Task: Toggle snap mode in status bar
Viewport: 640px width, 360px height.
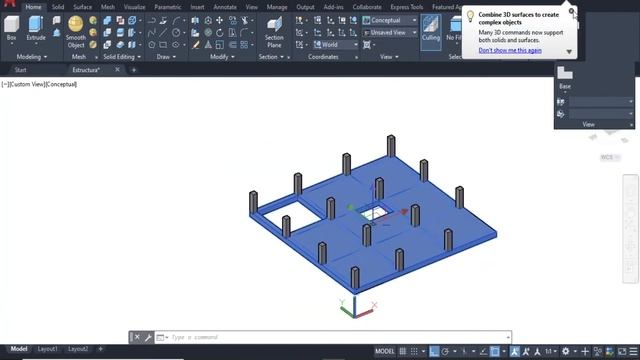Action: tap(414, 351)
